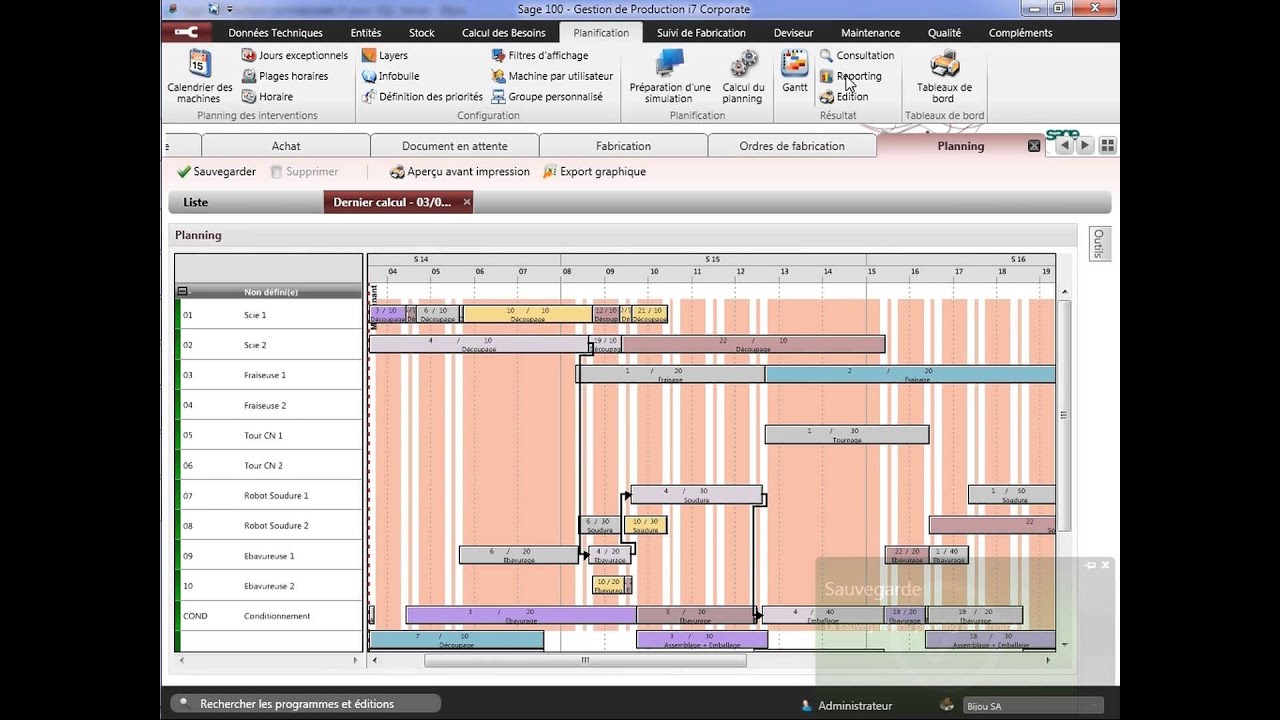Click the Tournage 1/30 Gantt bar

pyautogui.click(x=847, y=435)
